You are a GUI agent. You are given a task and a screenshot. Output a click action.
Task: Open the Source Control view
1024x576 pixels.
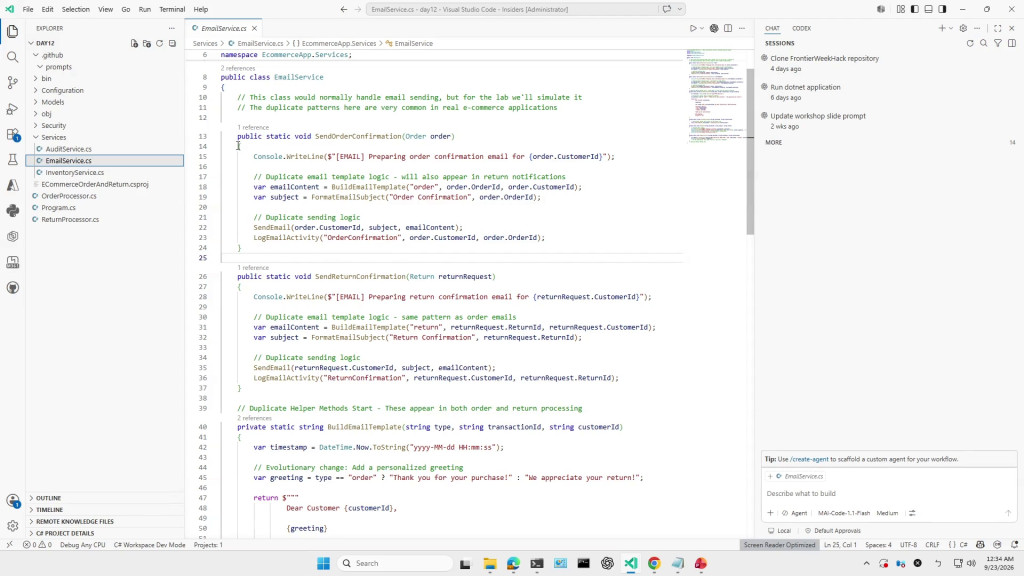click(12, 82)
